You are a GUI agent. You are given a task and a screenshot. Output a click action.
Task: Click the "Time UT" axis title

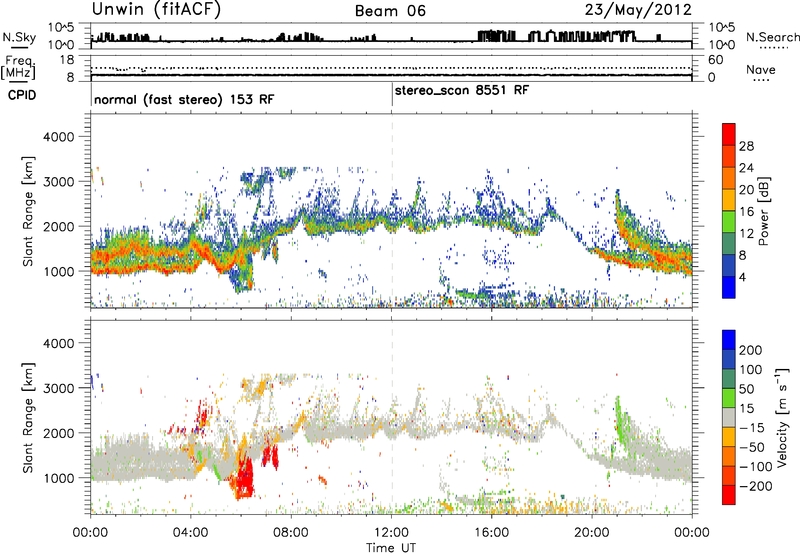coord(391,548)
